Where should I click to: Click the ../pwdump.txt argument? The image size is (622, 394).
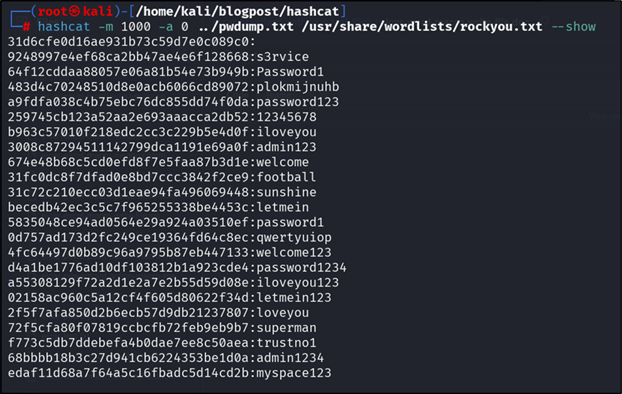click(246, 27)
